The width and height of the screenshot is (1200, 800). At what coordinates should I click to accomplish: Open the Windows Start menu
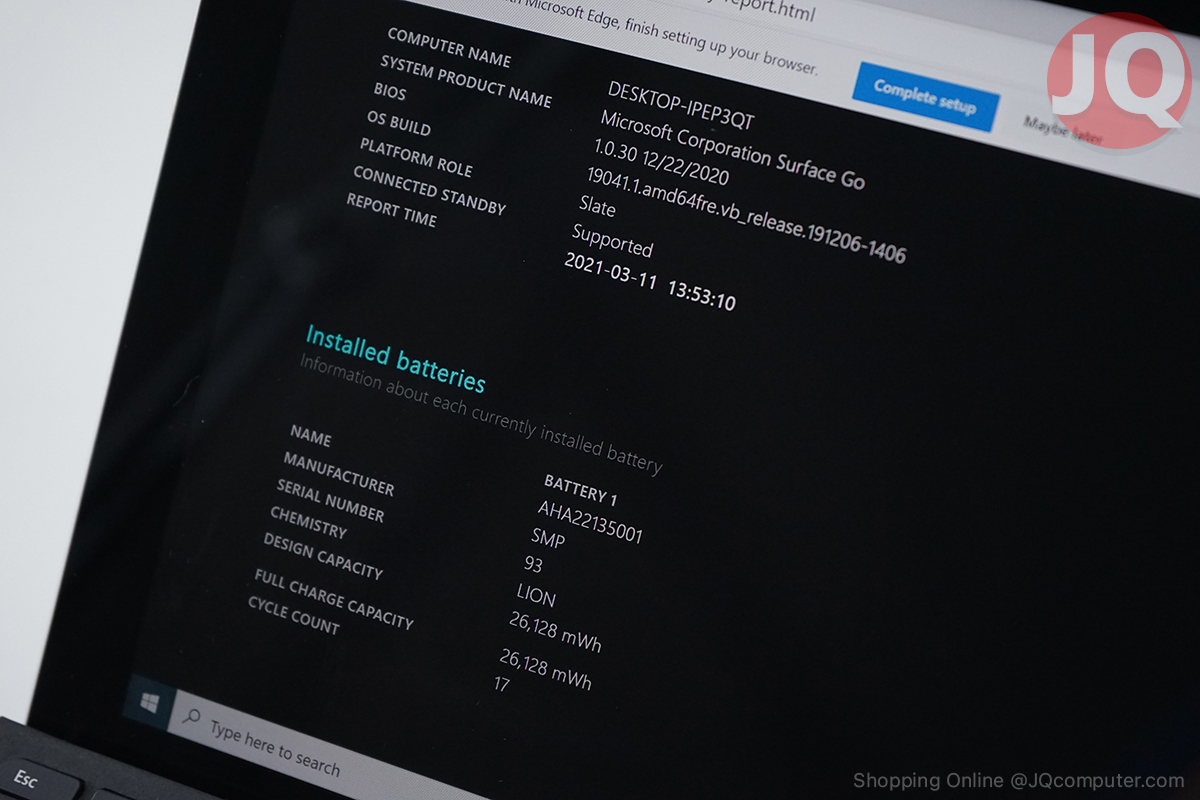[x=149, y=703]
